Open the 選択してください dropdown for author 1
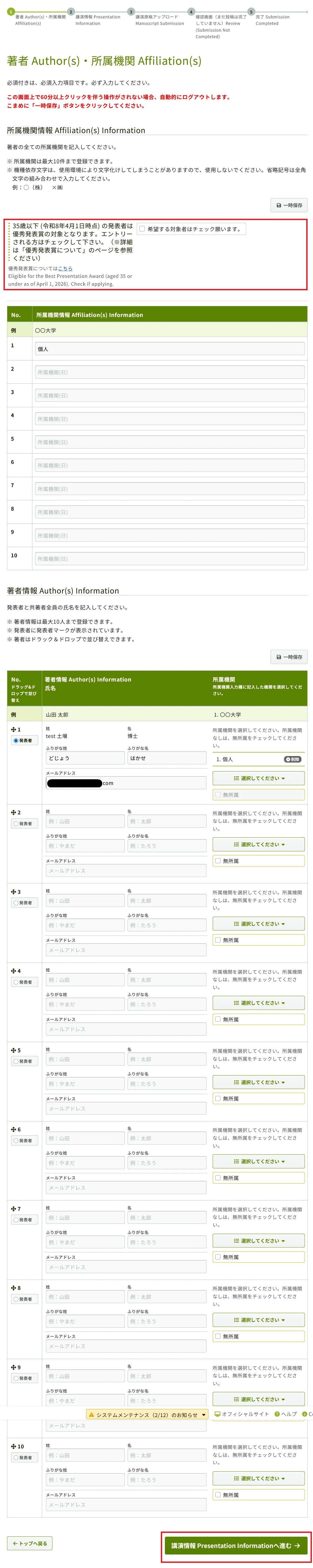313x1568 pixels. [x=258, y=778]
